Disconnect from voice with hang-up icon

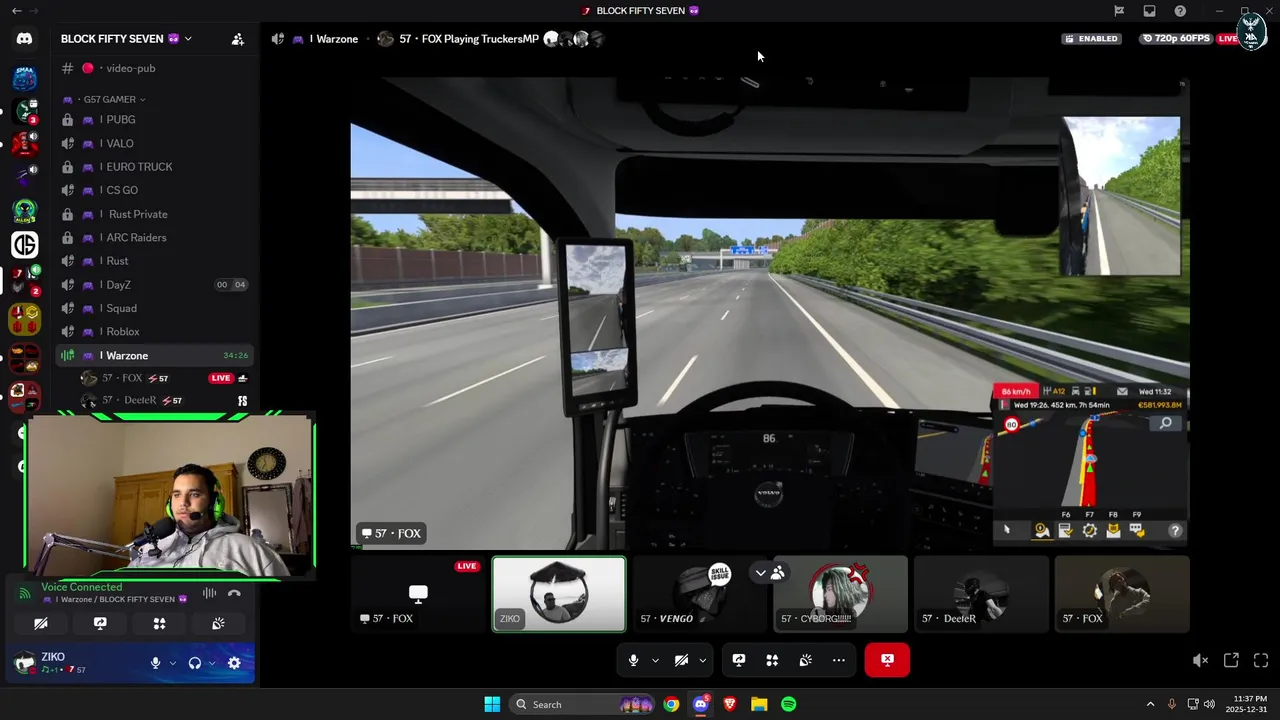[x=234, y=593]
